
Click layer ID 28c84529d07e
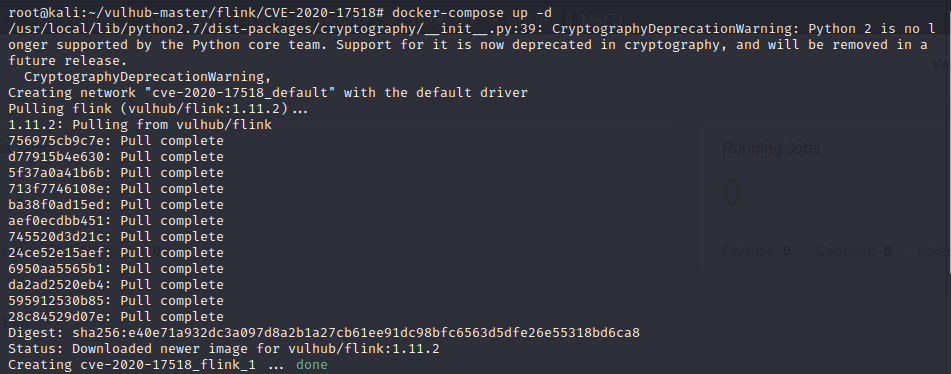(61, 316)
